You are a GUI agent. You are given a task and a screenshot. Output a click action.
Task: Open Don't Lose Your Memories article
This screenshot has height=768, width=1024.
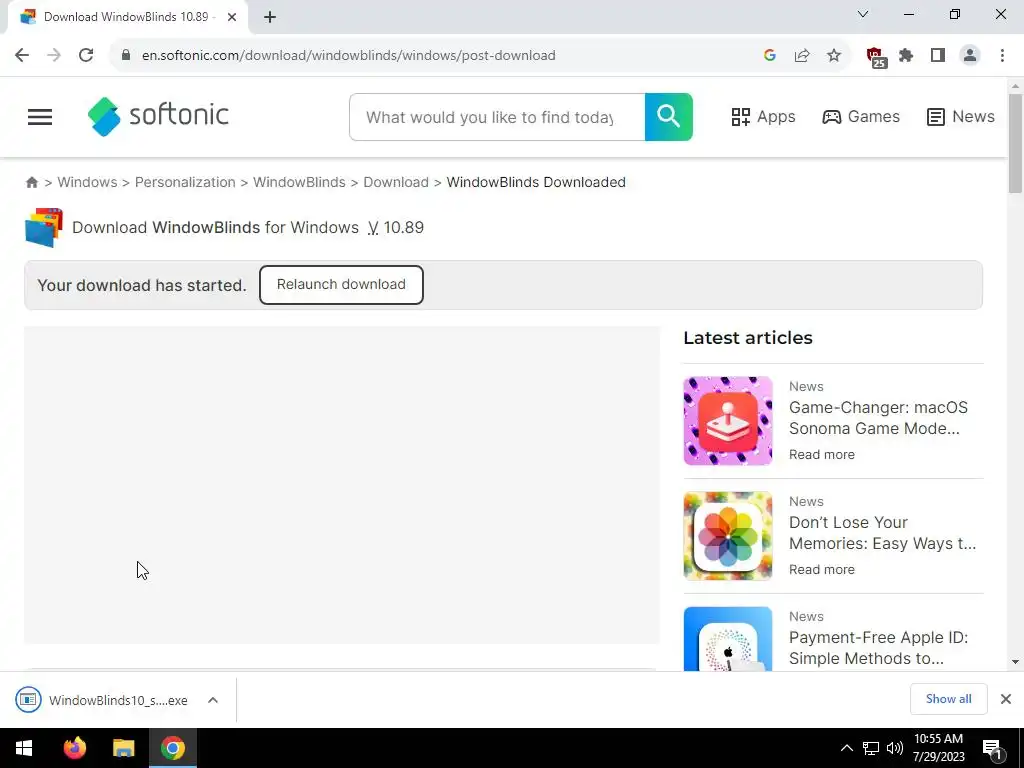click(882, 533)
